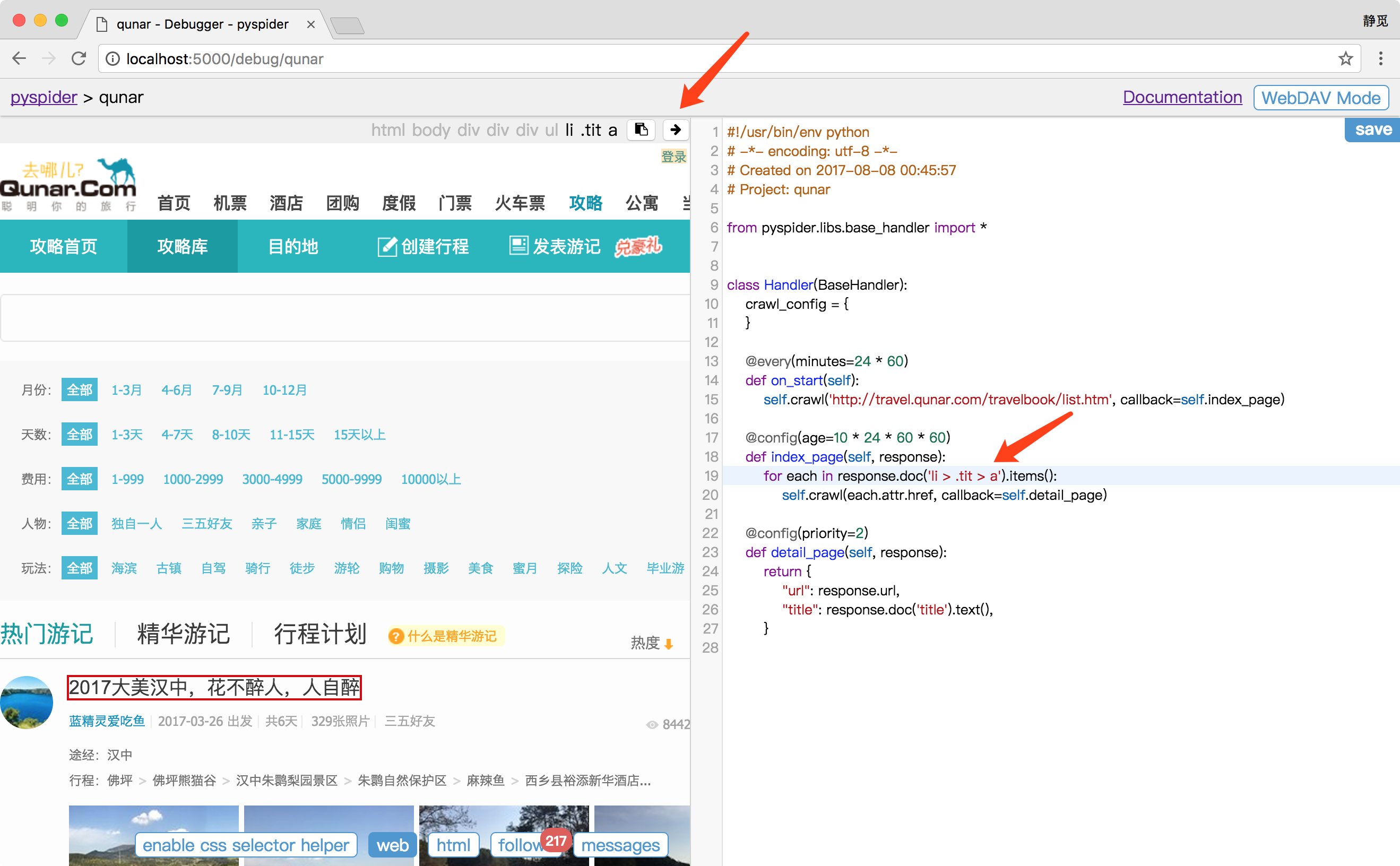Filter by cost 1000-2999

193,479
